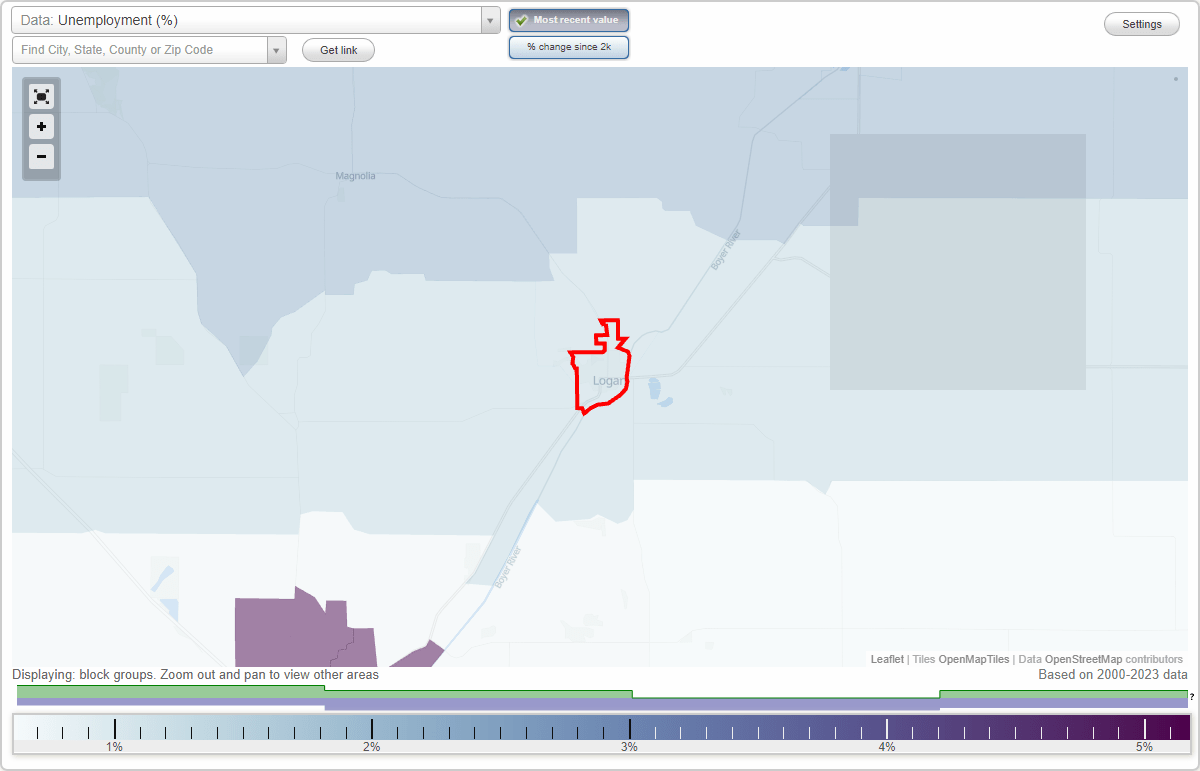Toggle the 'Most recent value' display
This screenshot has width=1200, height=771.
[568, 20]
